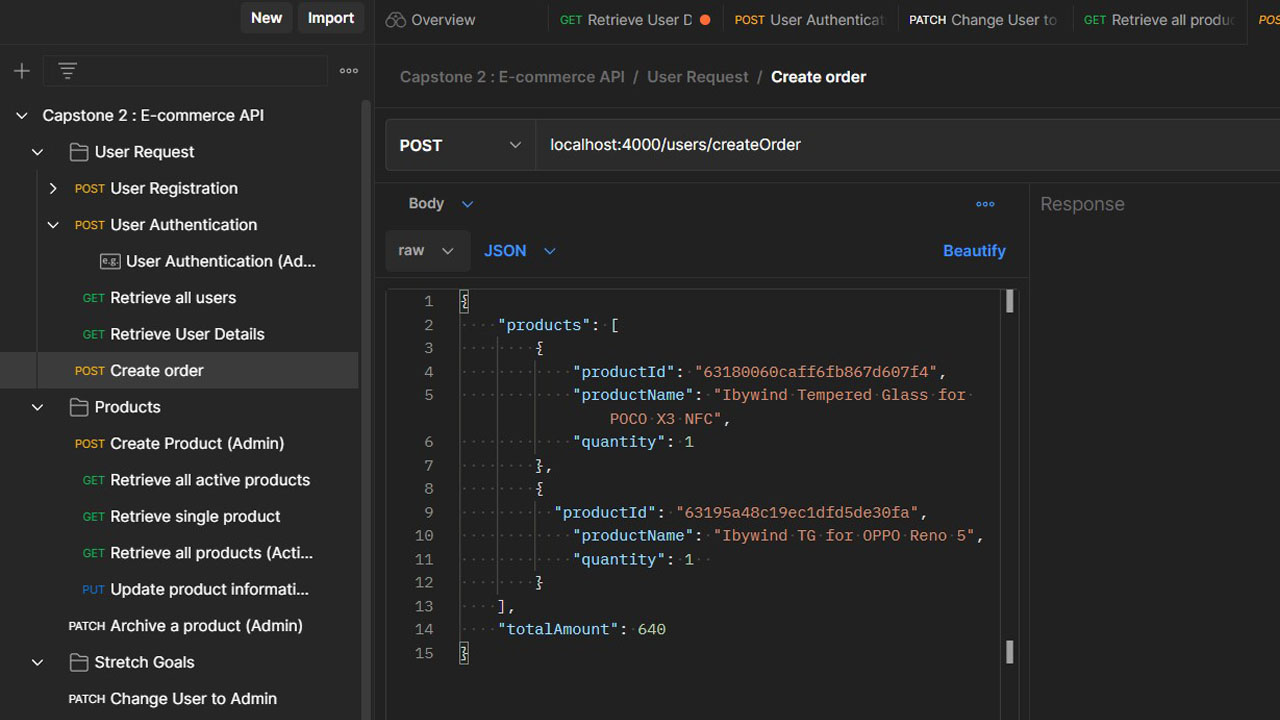Click the productId value 63180060caff6fb867d607f4
This screenshot has height=720, width=1280.
tap(817, 372)
